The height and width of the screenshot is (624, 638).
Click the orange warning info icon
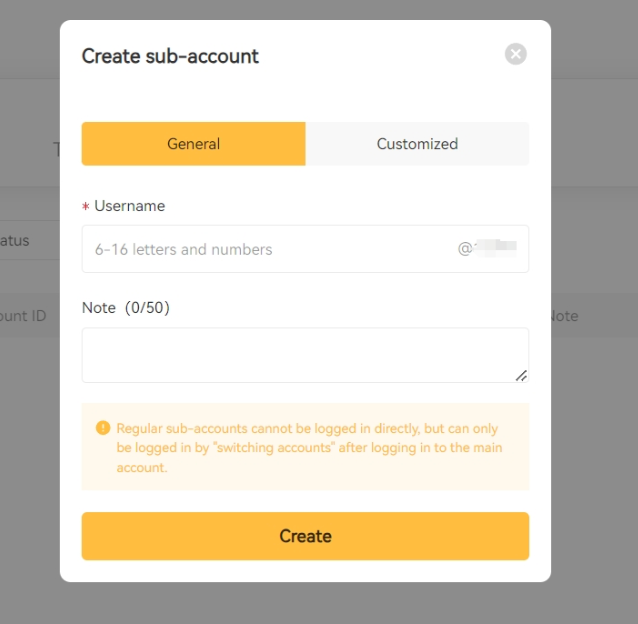103,428
